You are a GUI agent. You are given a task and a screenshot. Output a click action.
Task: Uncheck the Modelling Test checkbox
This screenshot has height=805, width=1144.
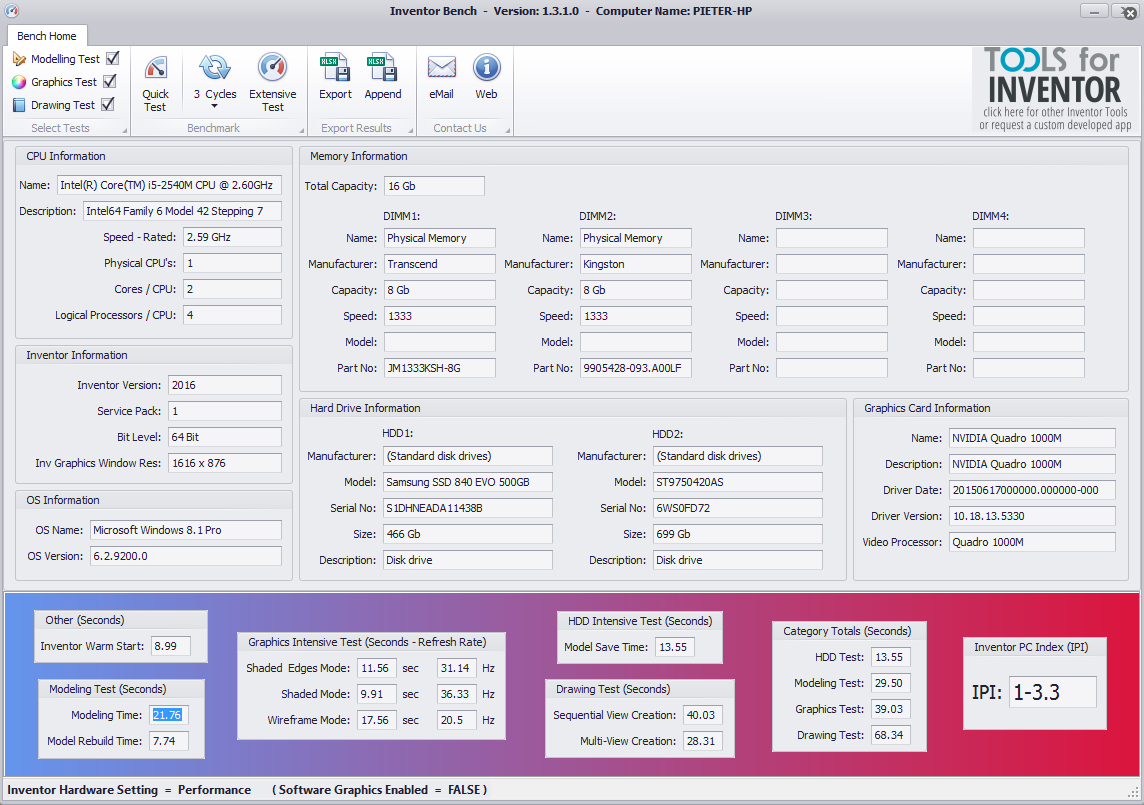point(112,58)
